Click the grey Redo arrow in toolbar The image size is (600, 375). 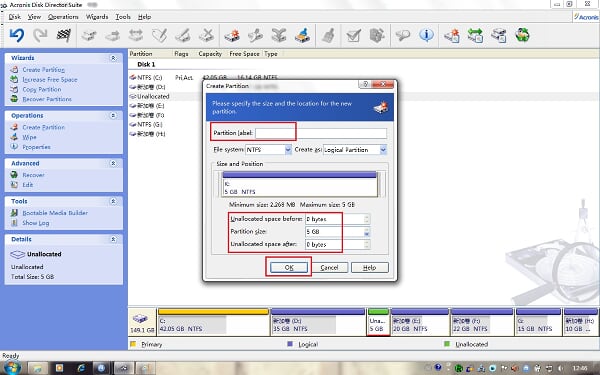click(40, 35)
